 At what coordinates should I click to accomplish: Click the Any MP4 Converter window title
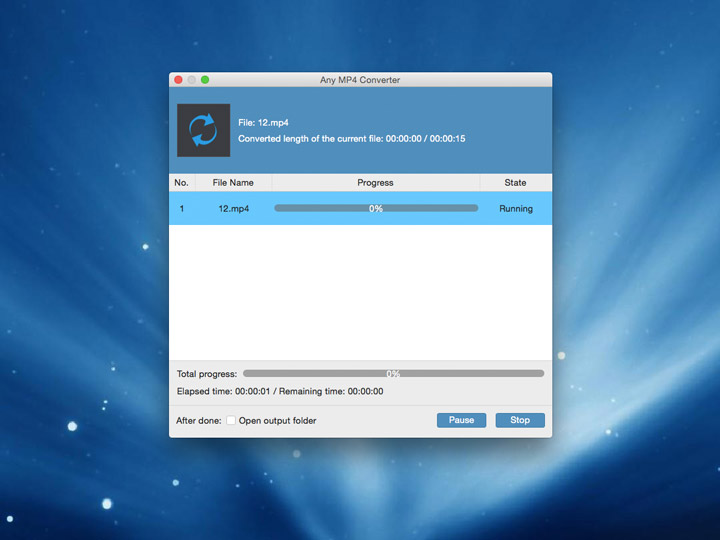pos(360,80)
